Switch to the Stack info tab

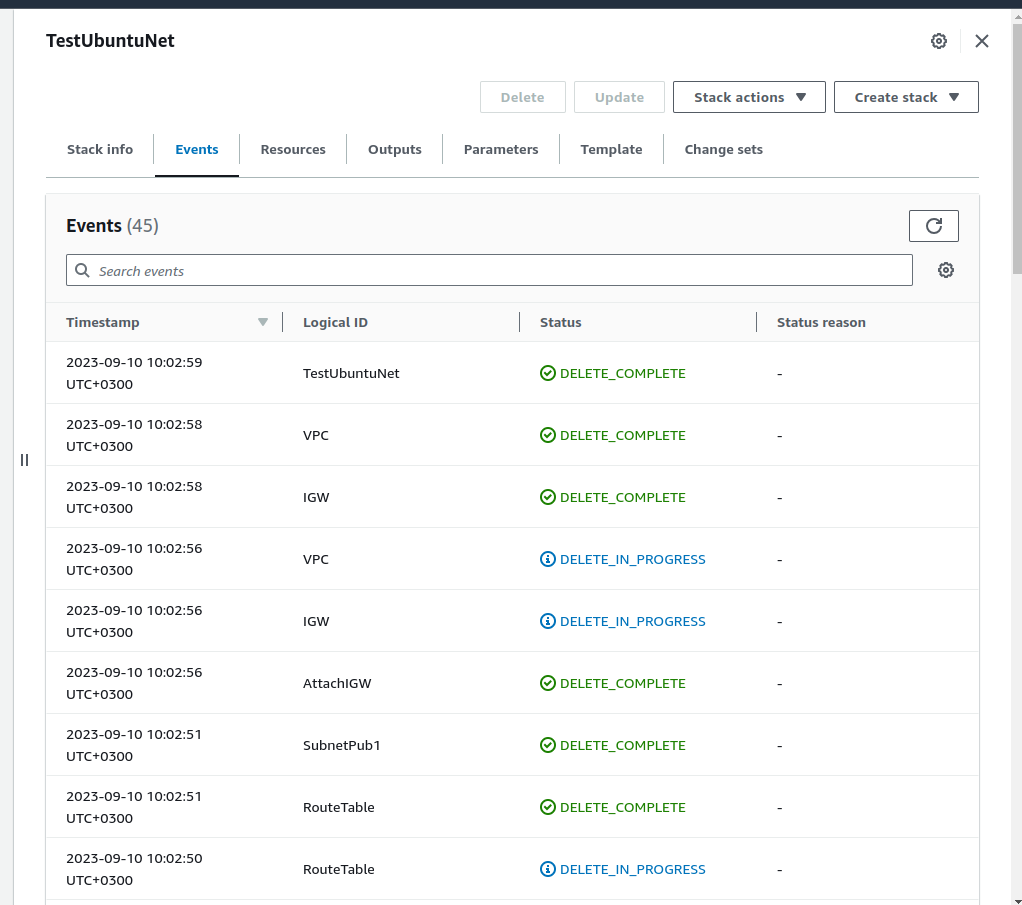click(x=100, y=149)
